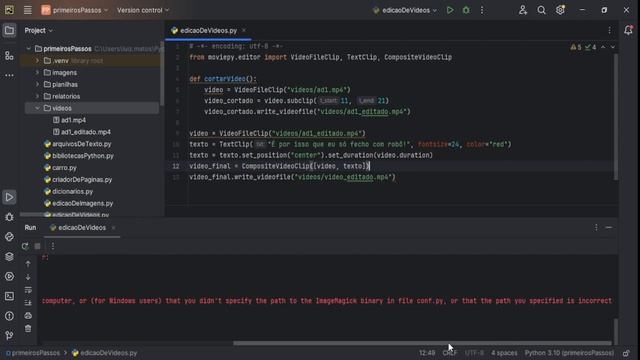Collapse the videos folder
This screenshot has height=360, width=640.
[x=38, y=108]
